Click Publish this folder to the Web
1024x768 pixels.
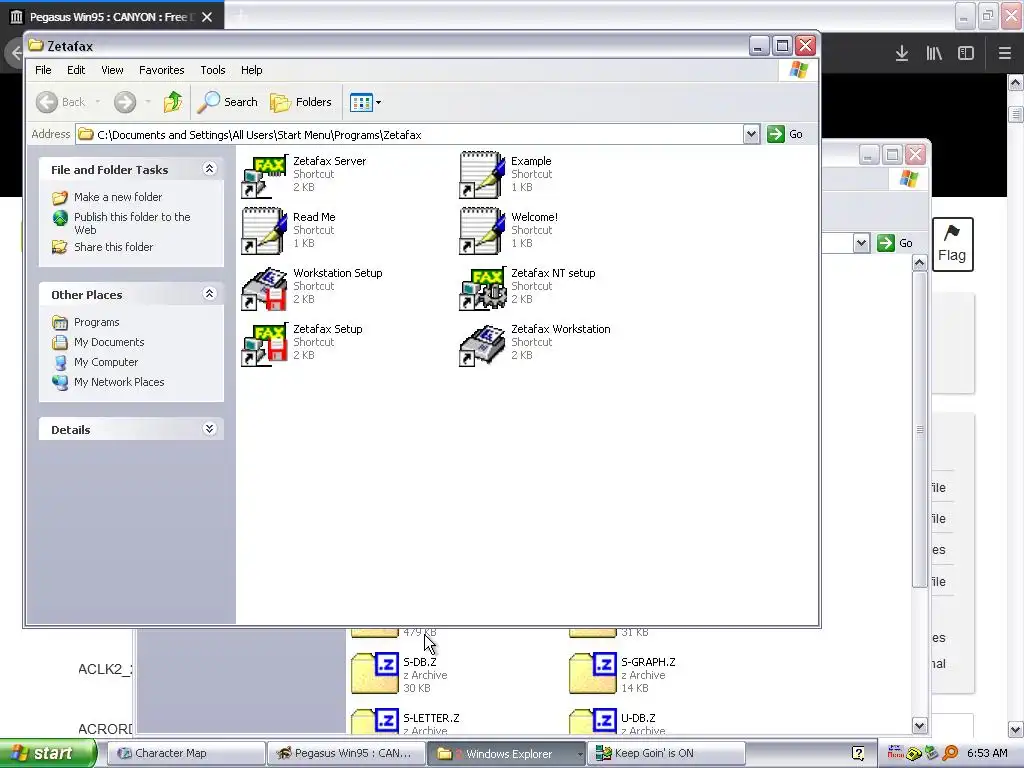point(132,223)
